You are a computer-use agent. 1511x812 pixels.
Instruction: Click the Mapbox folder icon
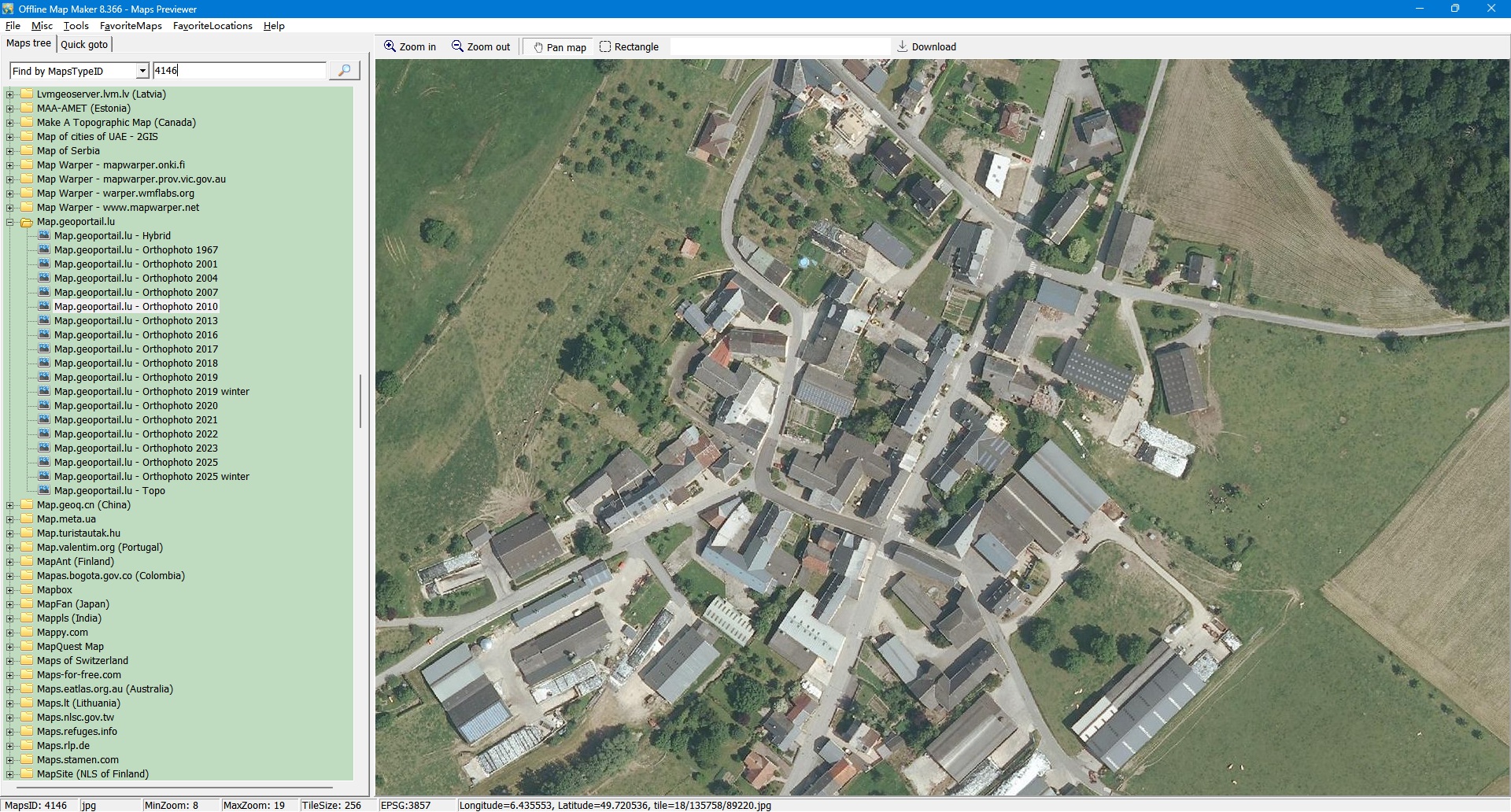(27, 590)
